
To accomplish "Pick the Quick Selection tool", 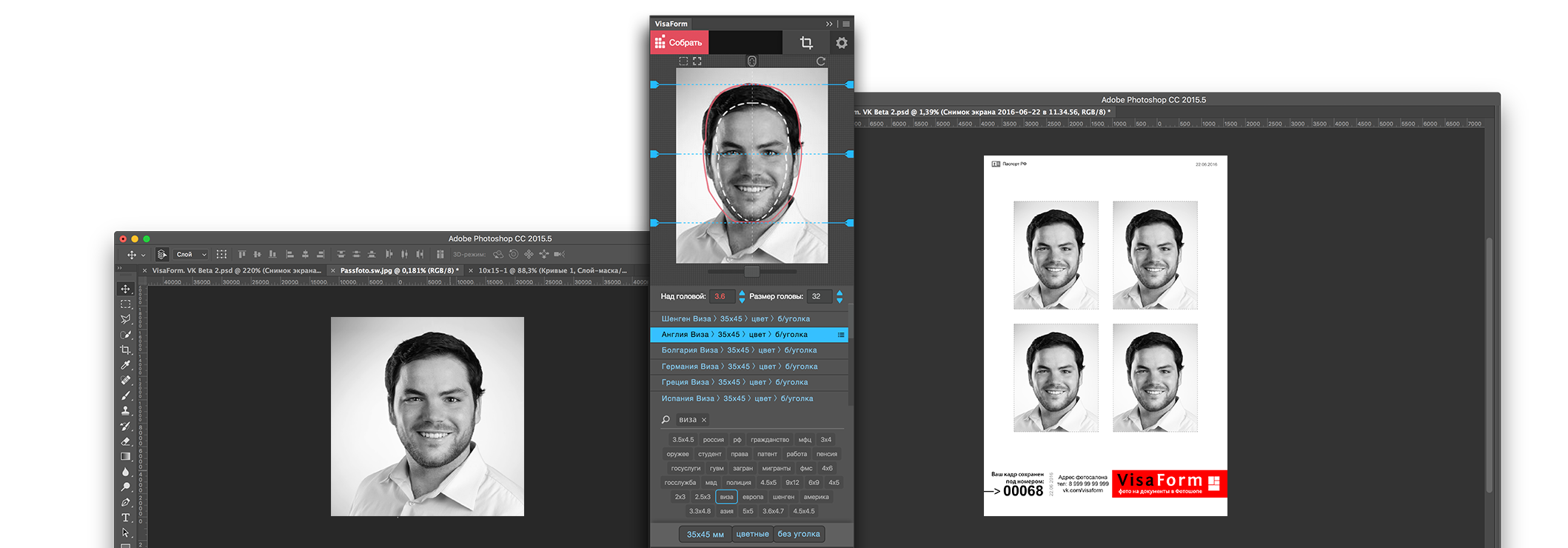I will [x=125, y=335].
